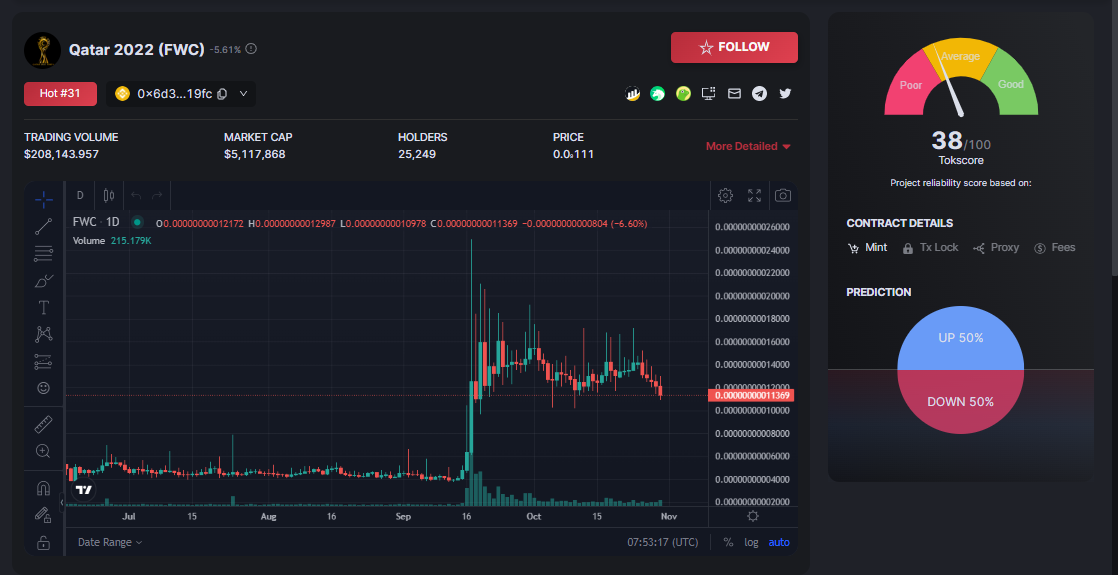Click the Tokscore gauge needle
The height and width of the screenshot is (575, 1118).
(950, 83)
